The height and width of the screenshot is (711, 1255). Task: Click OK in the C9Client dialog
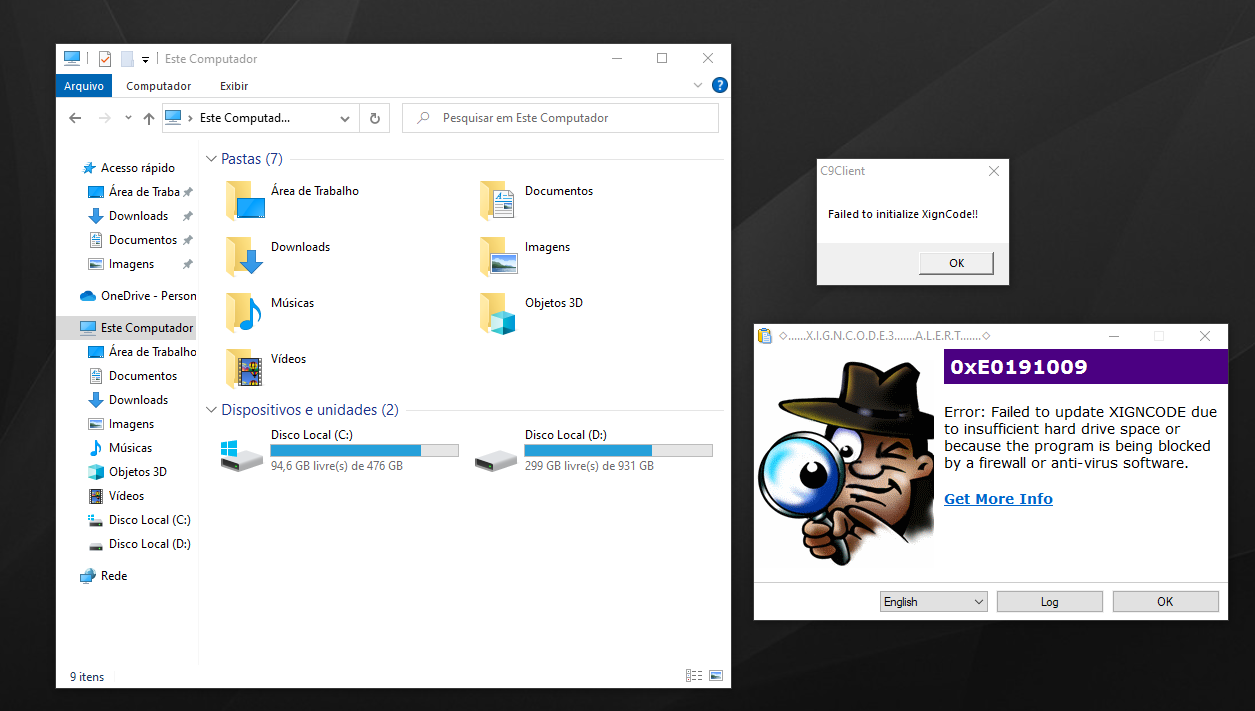coord(956,263)
